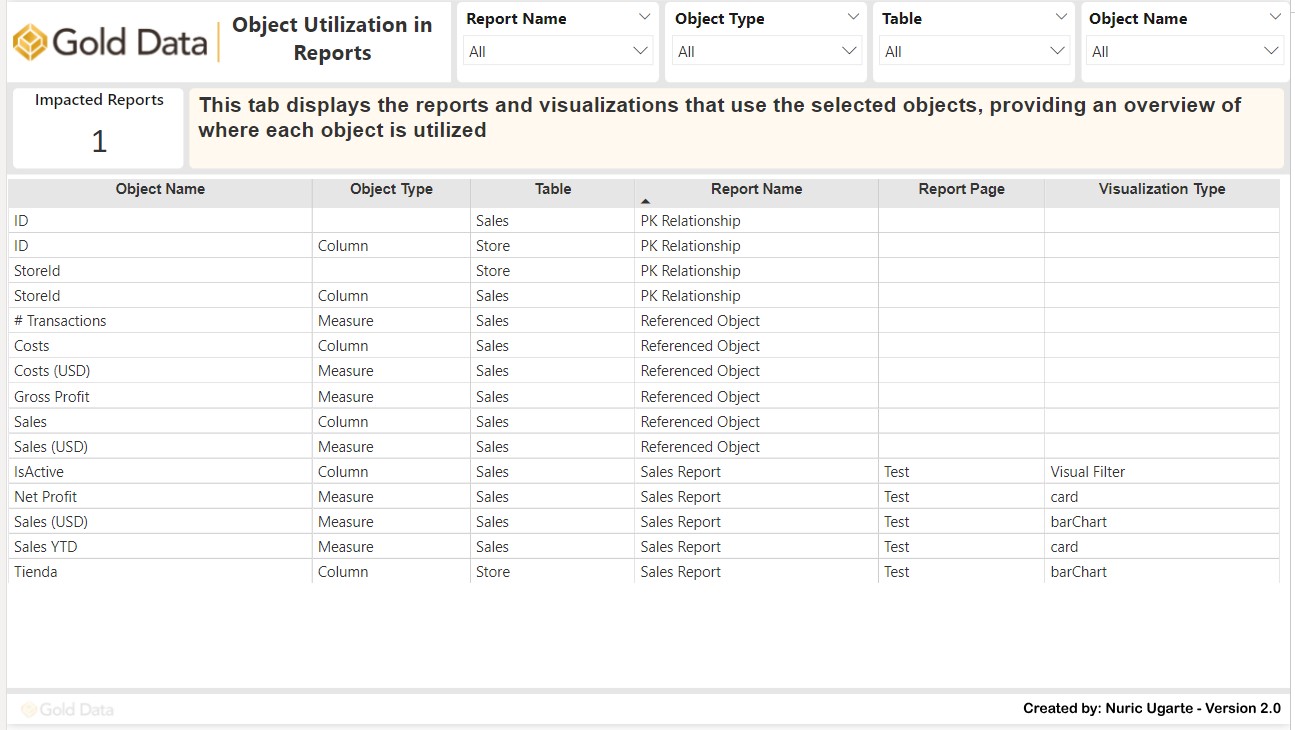
Task: Click the Gold Data logo in header
Action: point(114,42)
